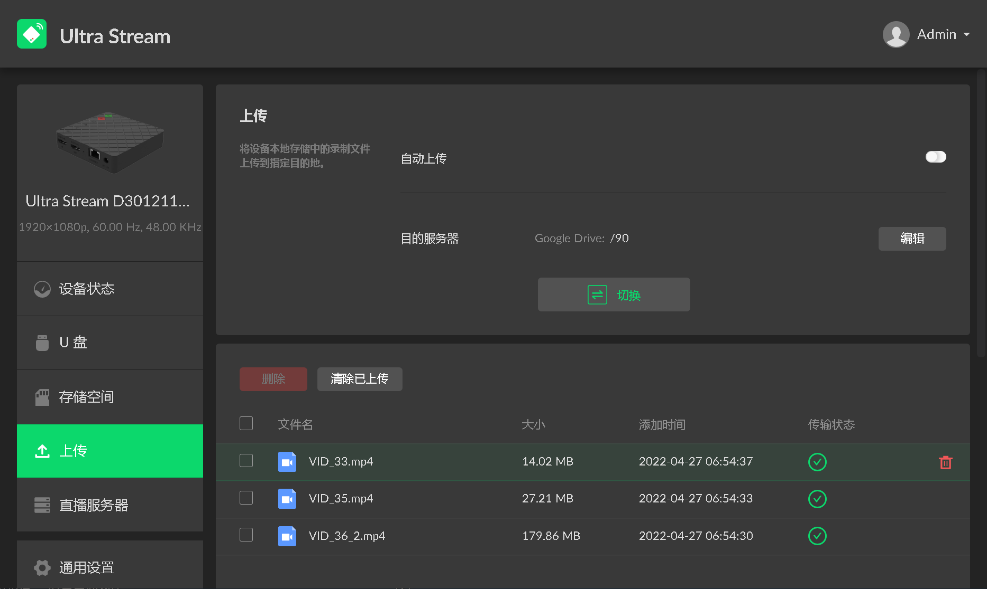Click the 清除已上传 button

point(359,379)
